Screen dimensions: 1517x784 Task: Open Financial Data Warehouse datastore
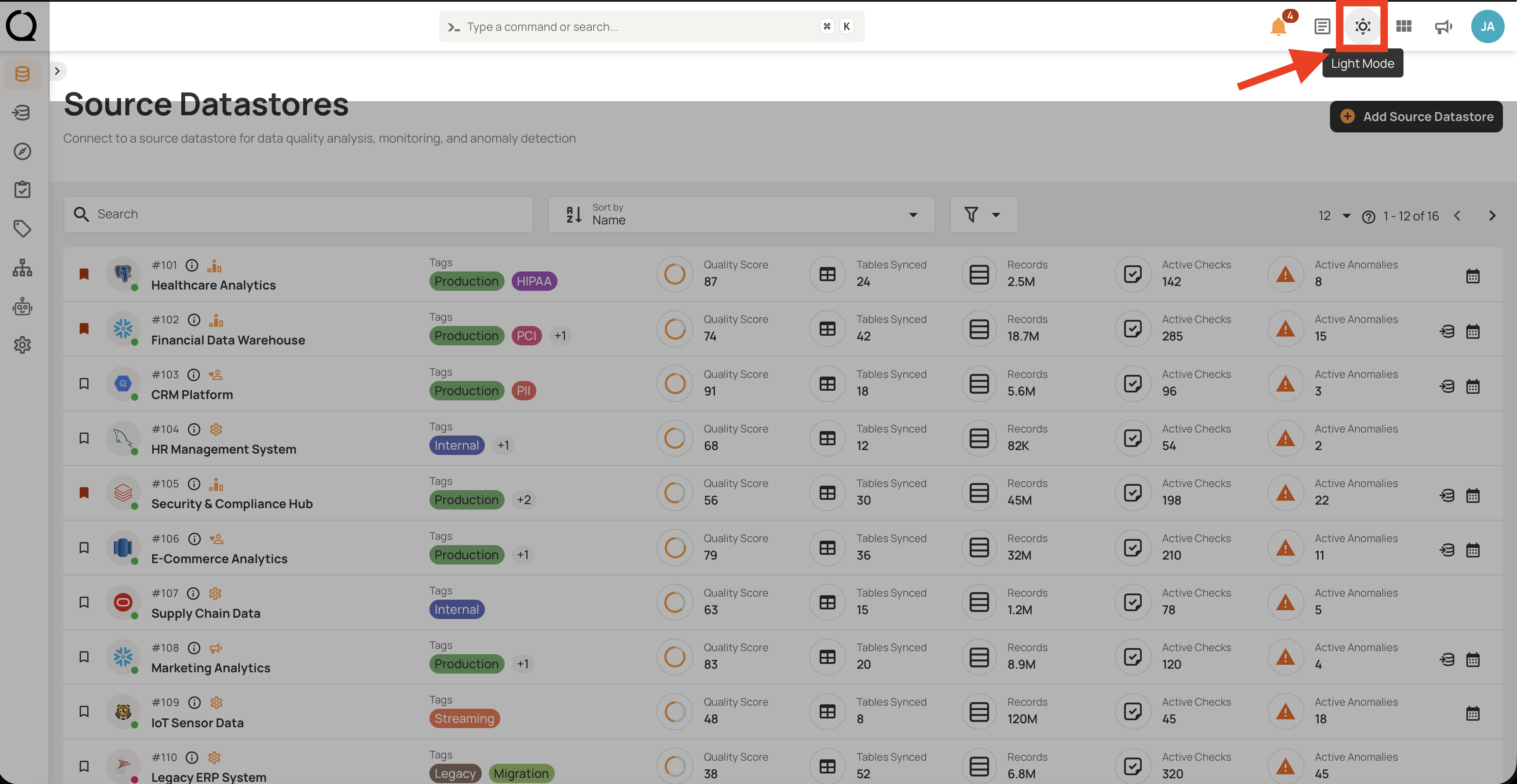tap(228, 340)
